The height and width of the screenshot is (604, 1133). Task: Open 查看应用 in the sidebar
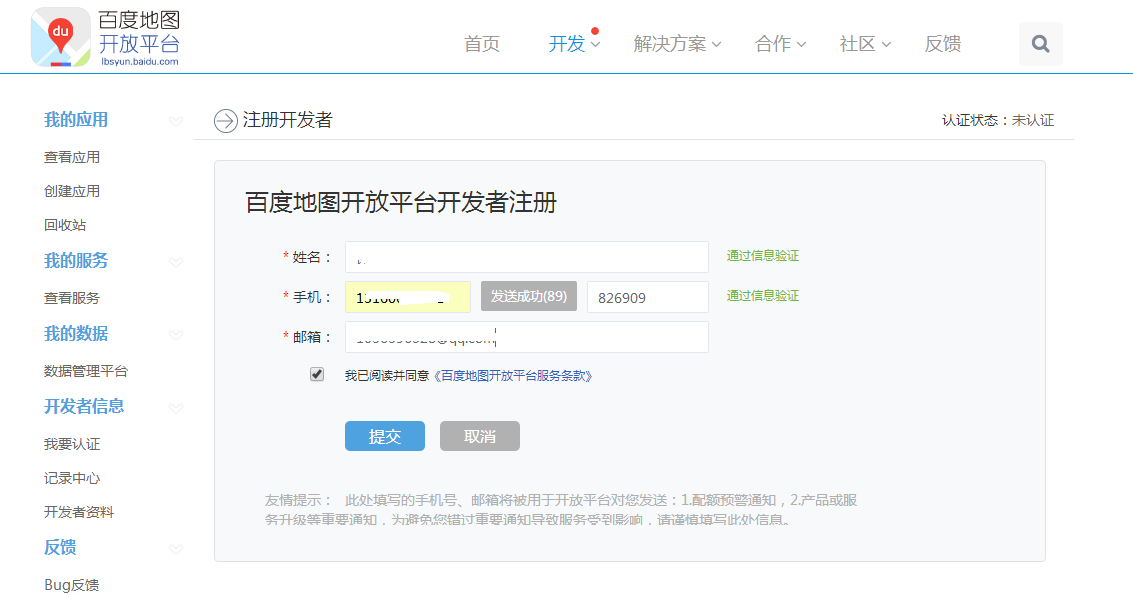72,157
